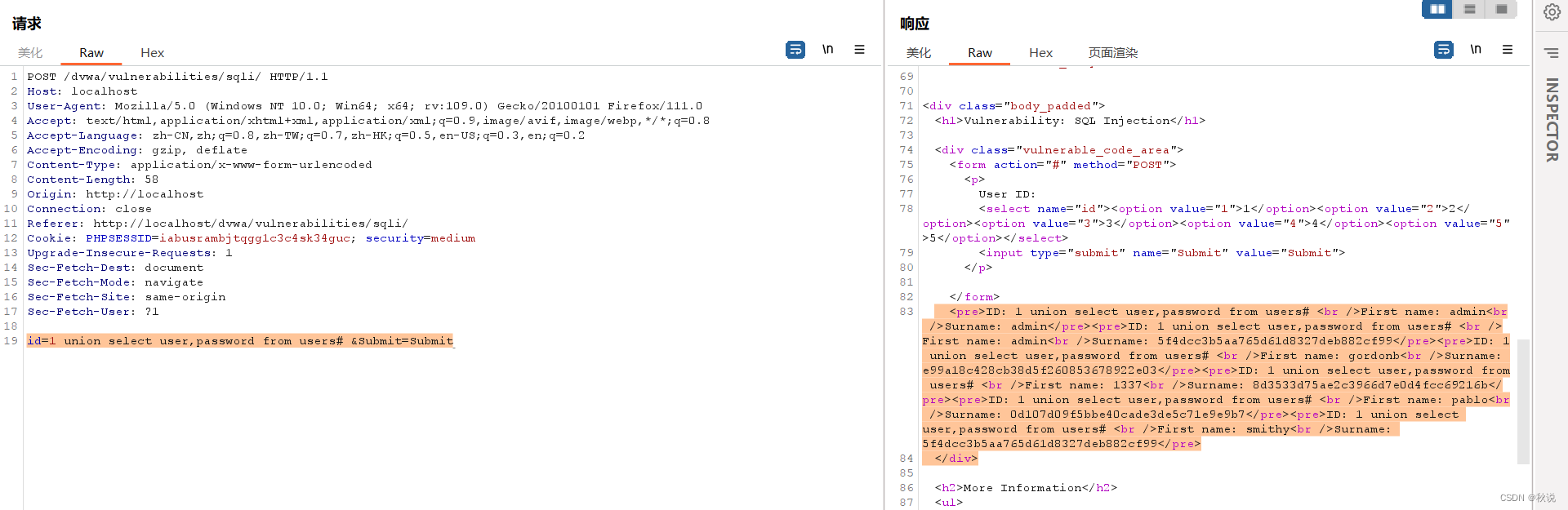Switch request view to Raw tab

pyautogui.click(x=91, y=53)
